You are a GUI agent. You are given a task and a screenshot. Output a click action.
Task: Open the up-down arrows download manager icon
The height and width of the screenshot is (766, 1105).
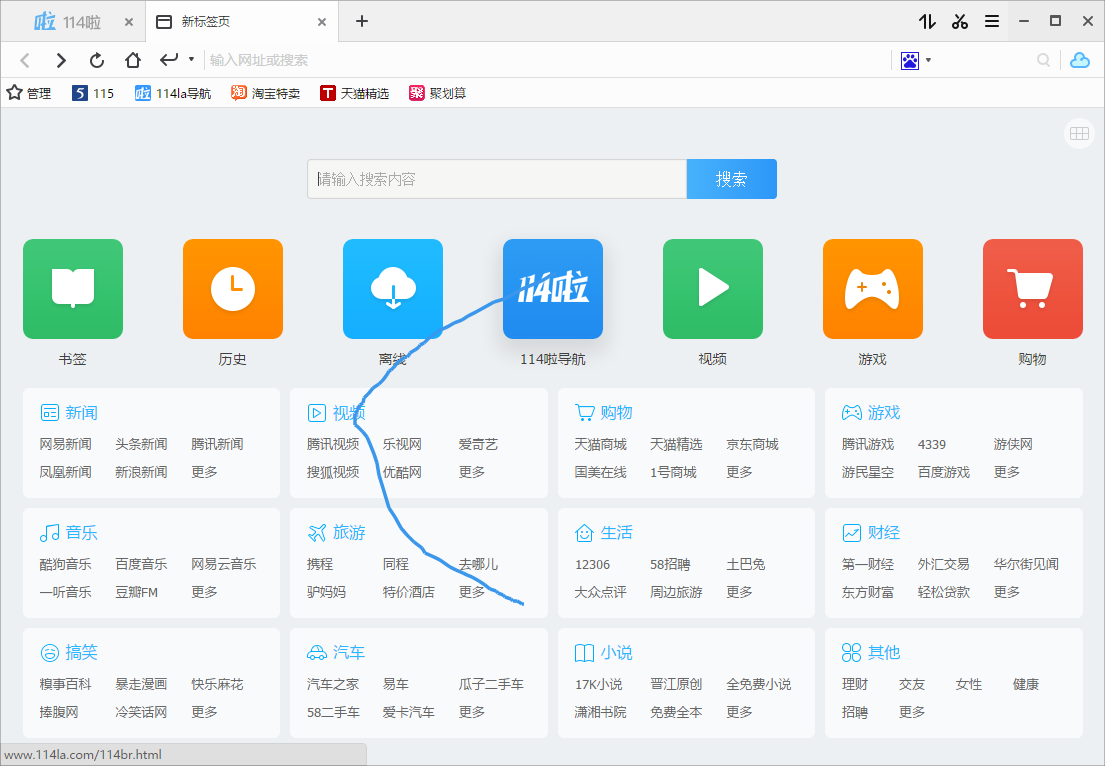(x=927, y=22)
